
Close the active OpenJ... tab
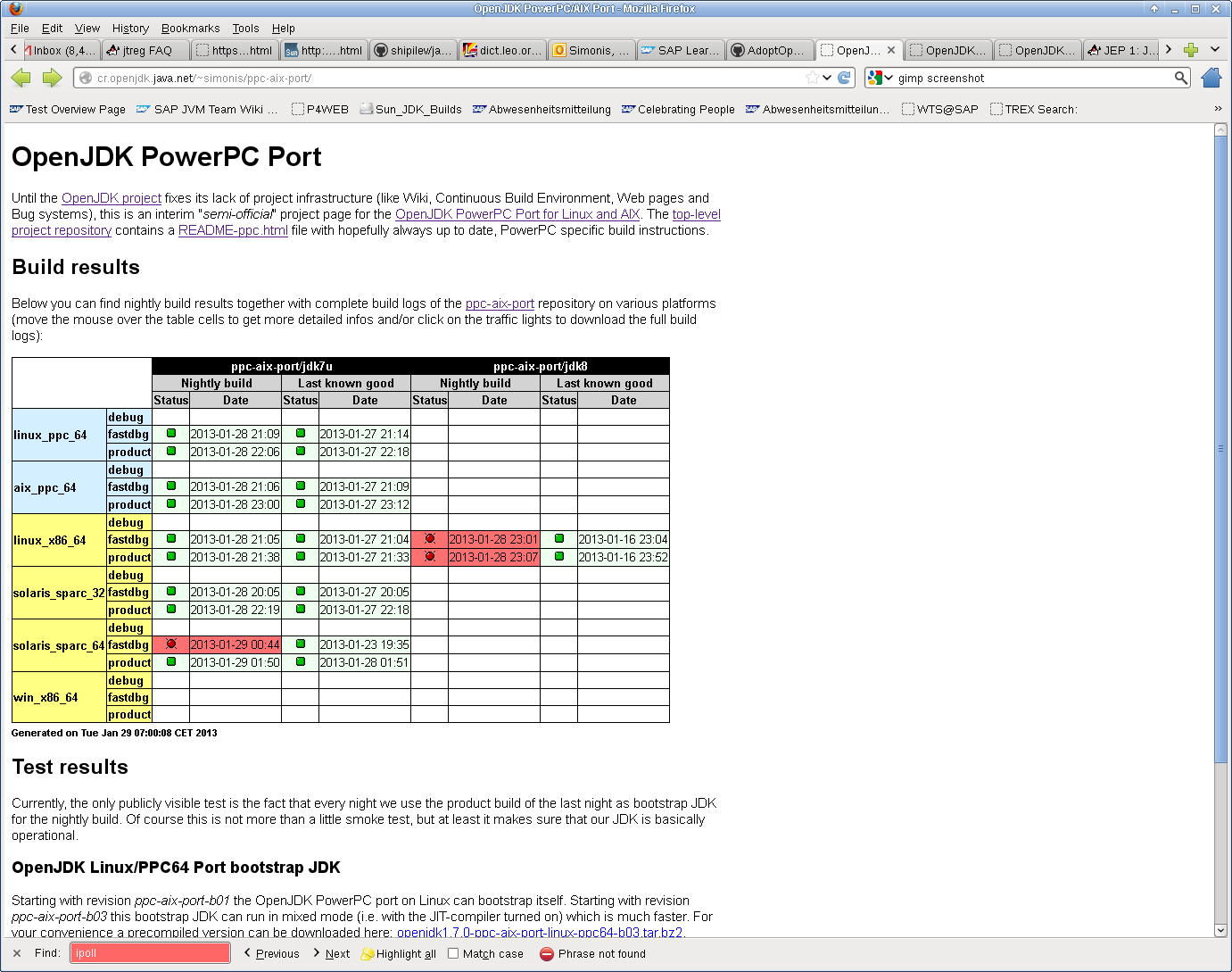pos(891,50)
